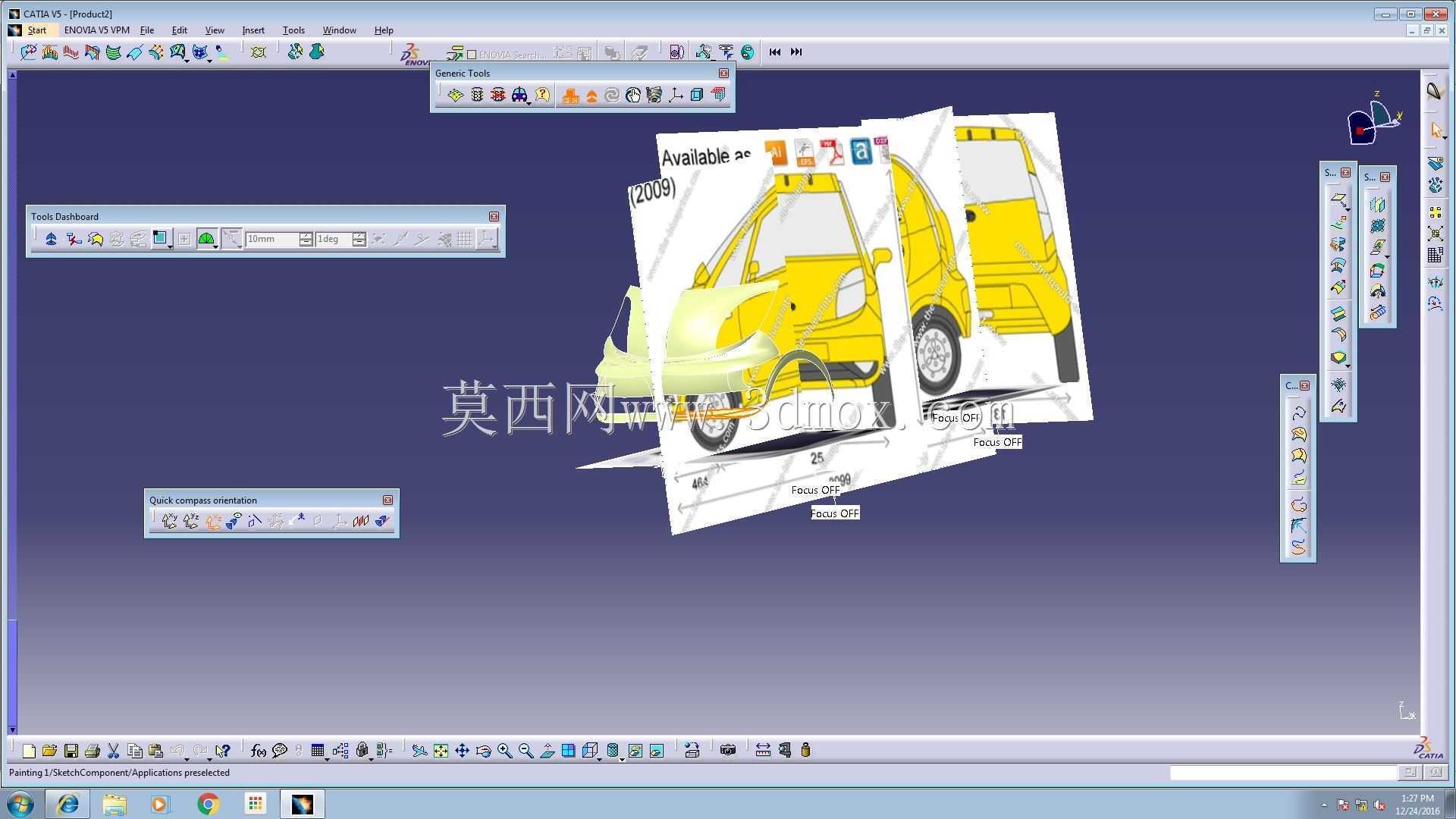
Task: Click the Measure Between ruler icon
Action: pos(763,751)
